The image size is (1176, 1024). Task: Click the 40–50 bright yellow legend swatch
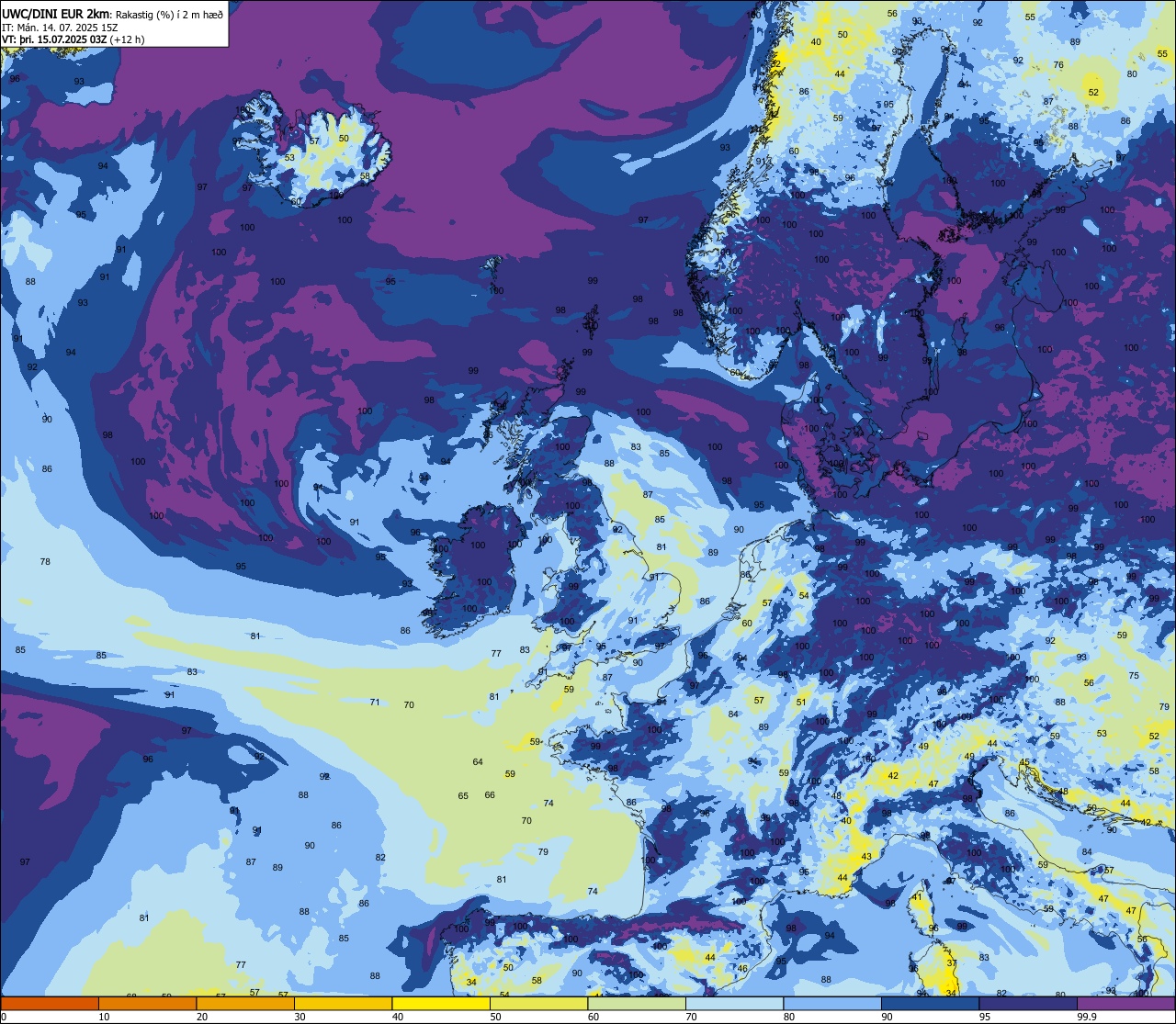441,1003
